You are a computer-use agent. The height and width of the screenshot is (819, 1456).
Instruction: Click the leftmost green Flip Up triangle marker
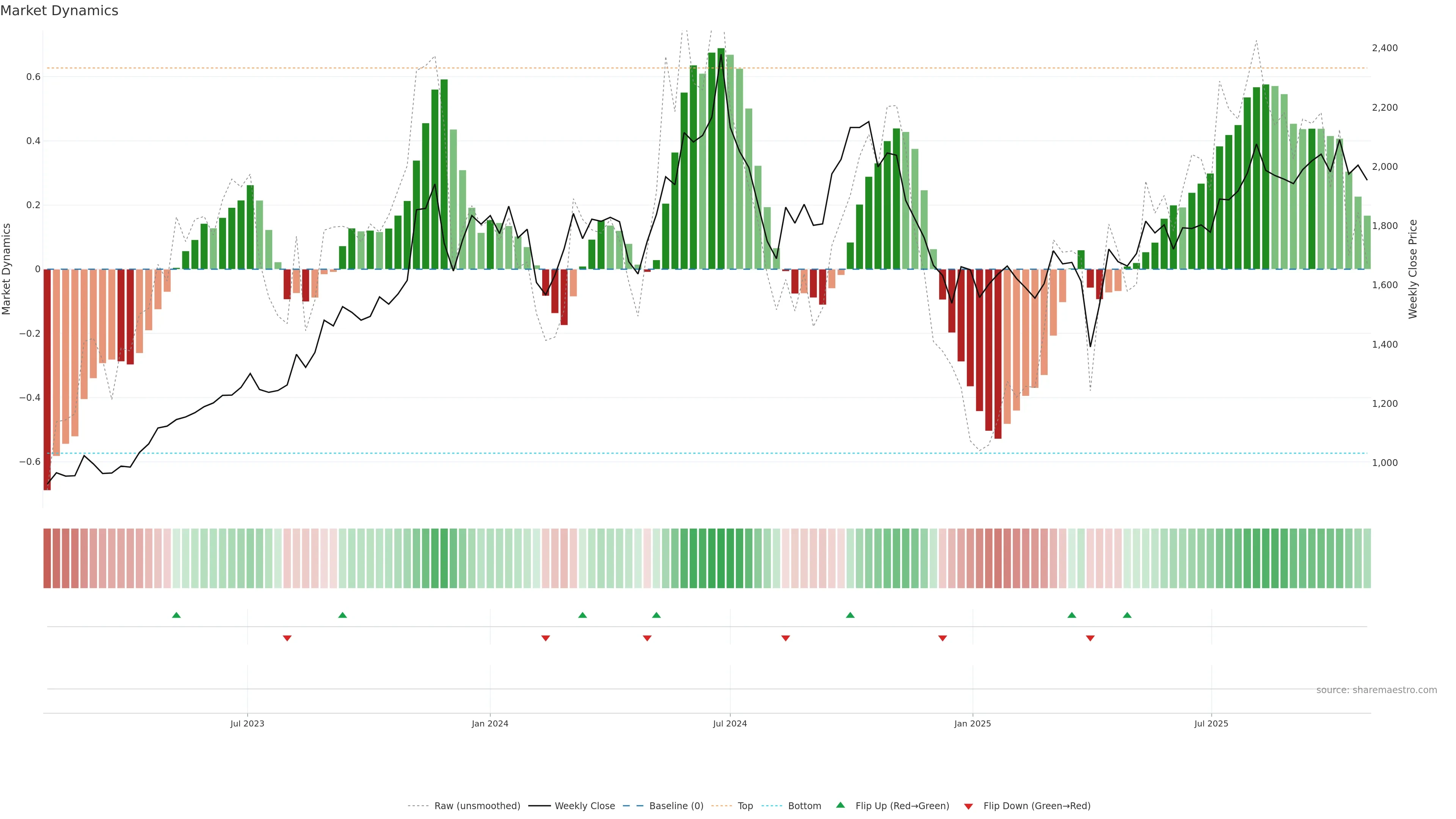(176, 615)
